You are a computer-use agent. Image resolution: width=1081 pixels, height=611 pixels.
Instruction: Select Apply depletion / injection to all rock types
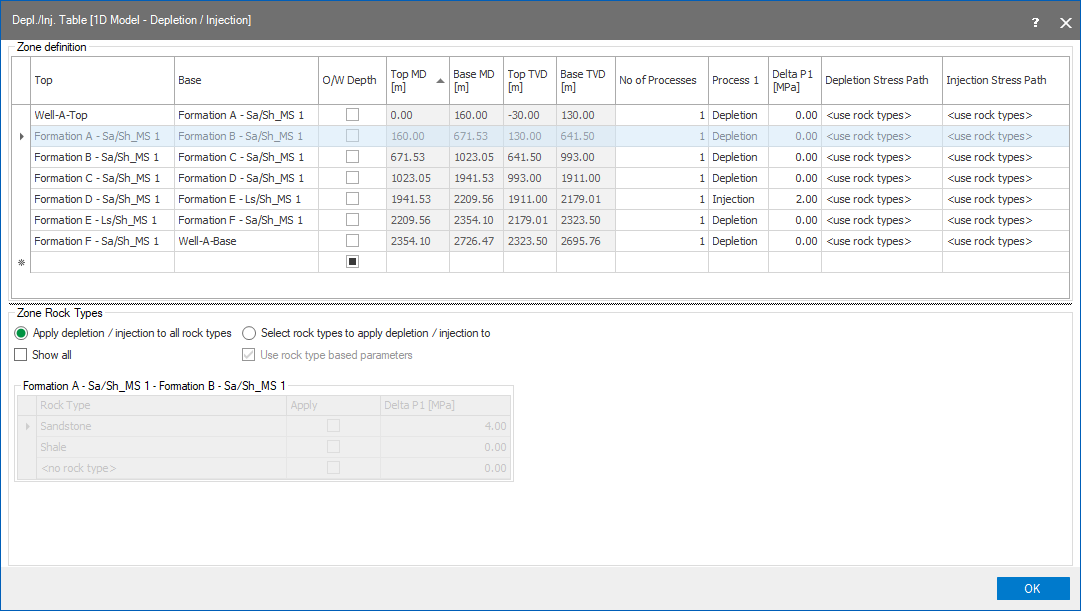point(21,333)
